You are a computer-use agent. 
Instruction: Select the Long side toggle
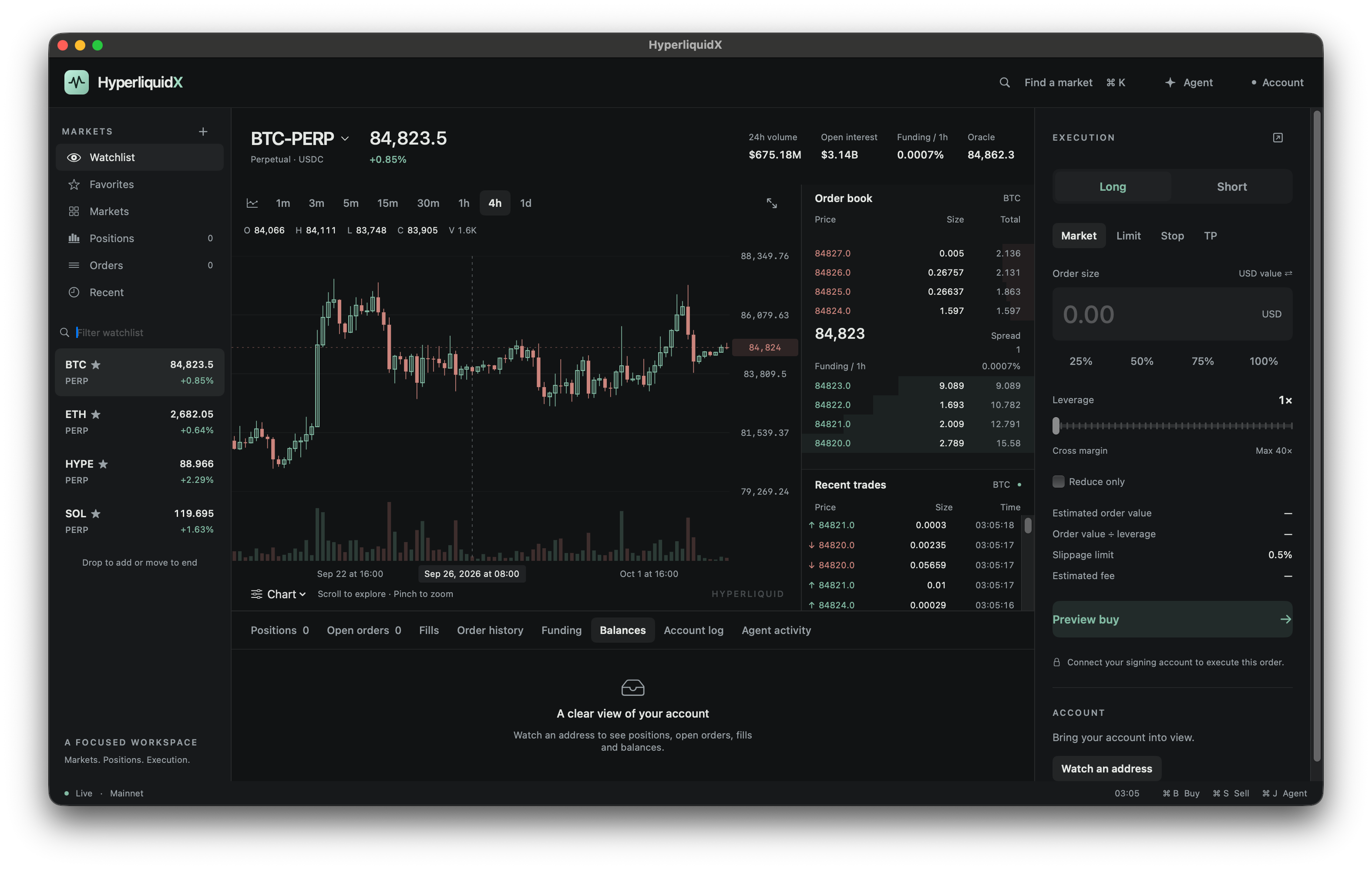point(1112,186)
